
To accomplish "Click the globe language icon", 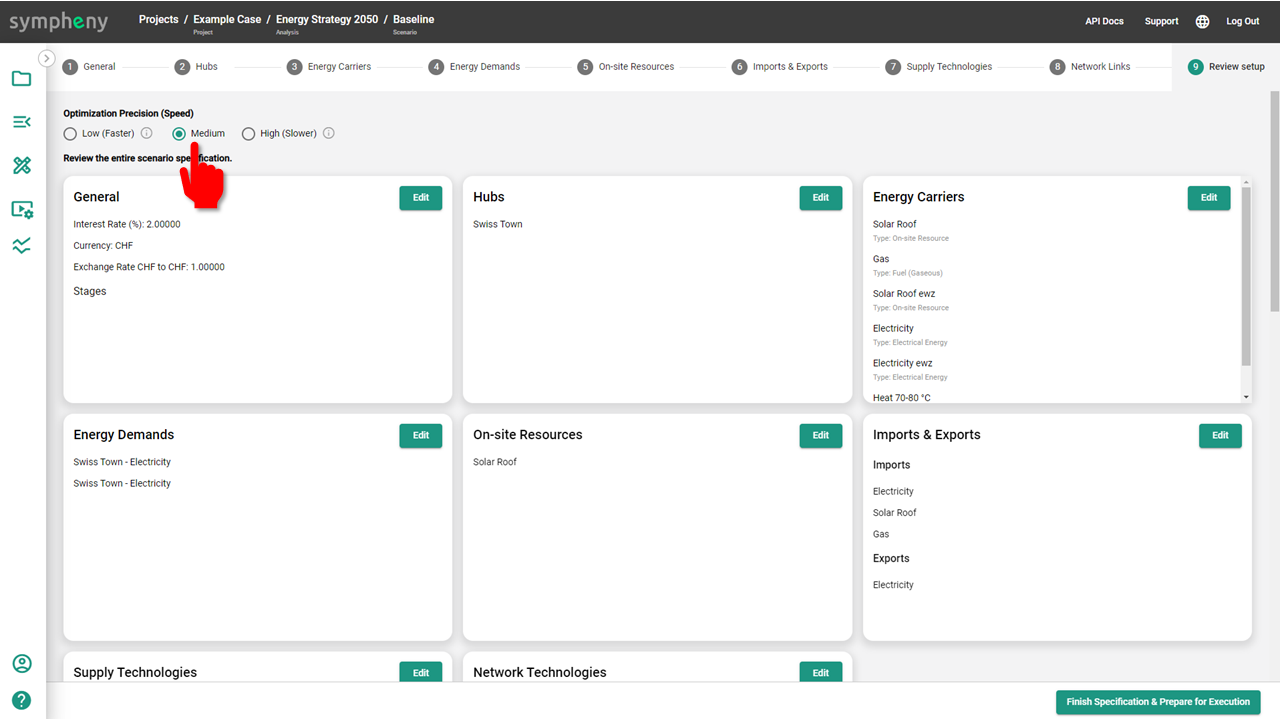I will click(1202, 21).
